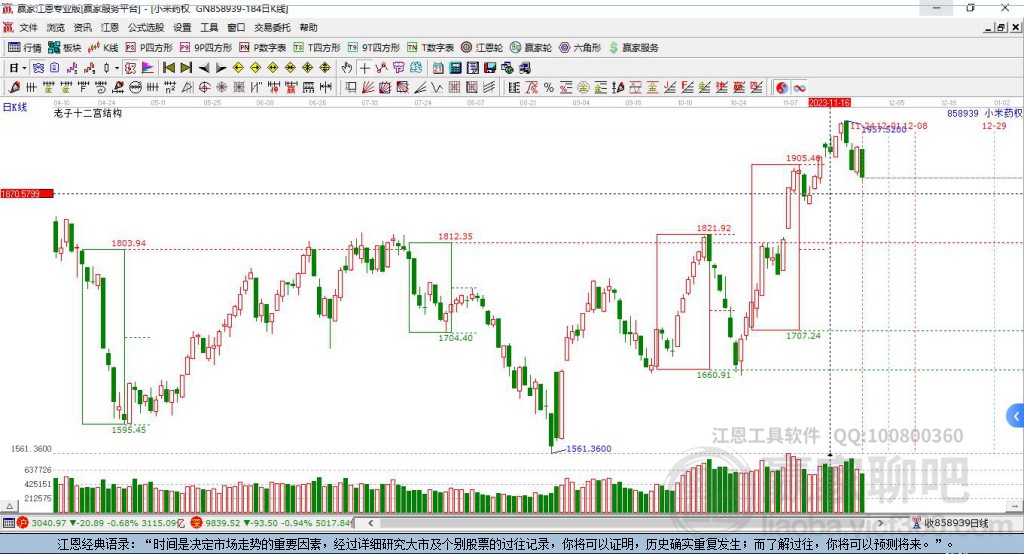Click the first yellow diamond left-arrow icon

coord(238,68)
